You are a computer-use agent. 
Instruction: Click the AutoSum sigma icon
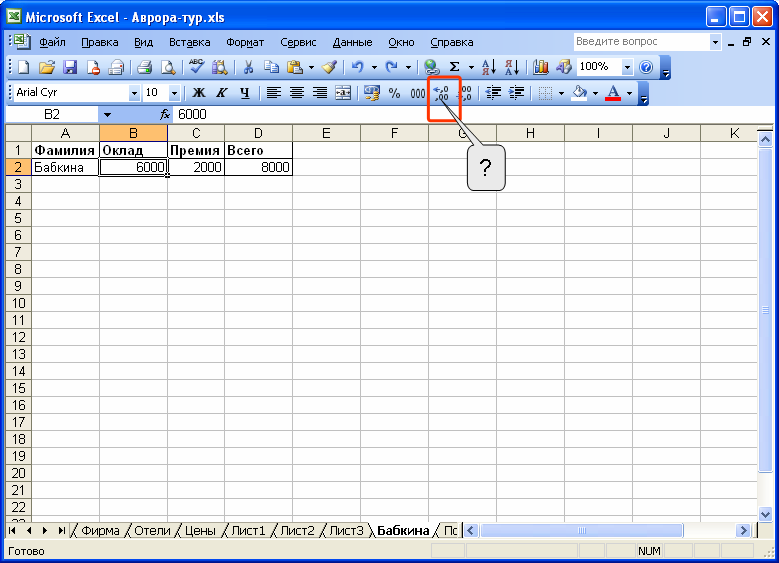[x=454, y=67]
